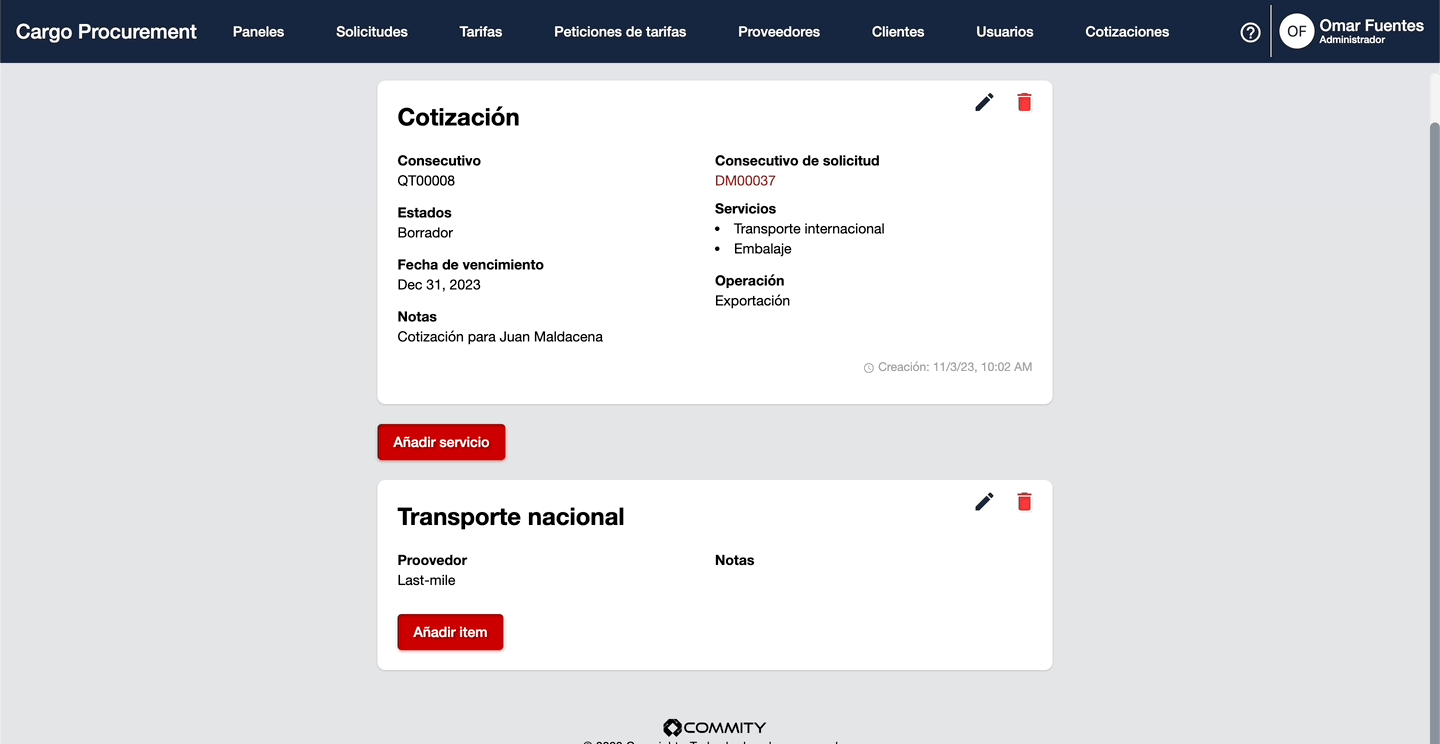
Task: Click the Cargo Procurement home title
Action: [106, 32]
